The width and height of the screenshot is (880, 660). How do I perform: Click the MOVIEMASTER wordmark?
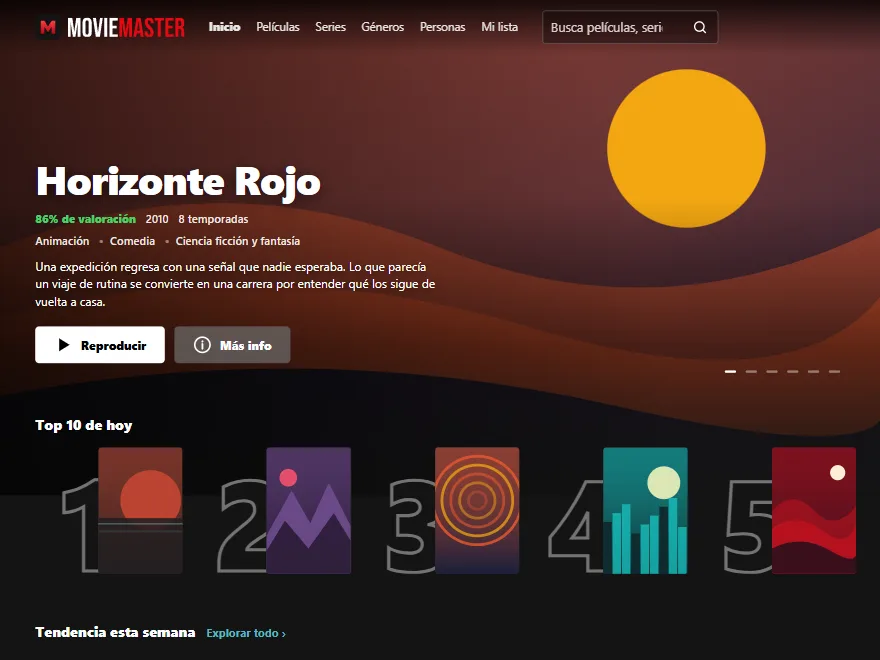[x=126, y=28]
